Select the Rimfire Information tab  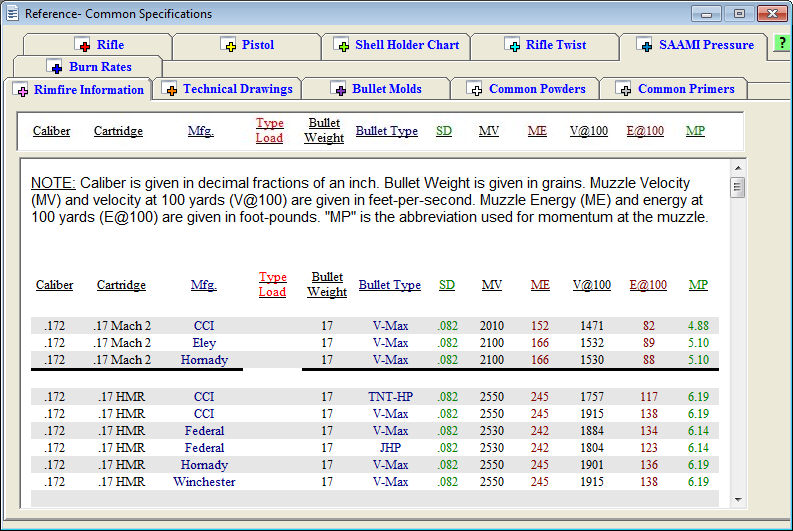pos(78,90)
